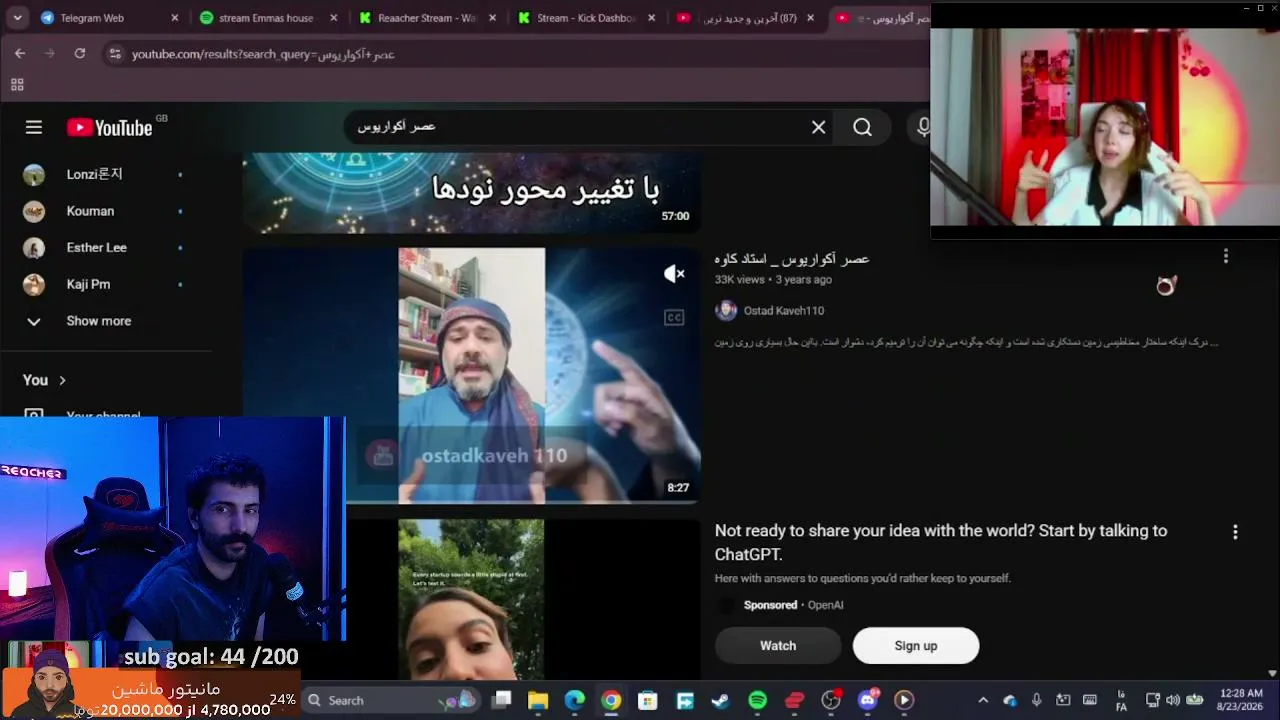Open the YouTube guide hamburger menu

[34, 127]
